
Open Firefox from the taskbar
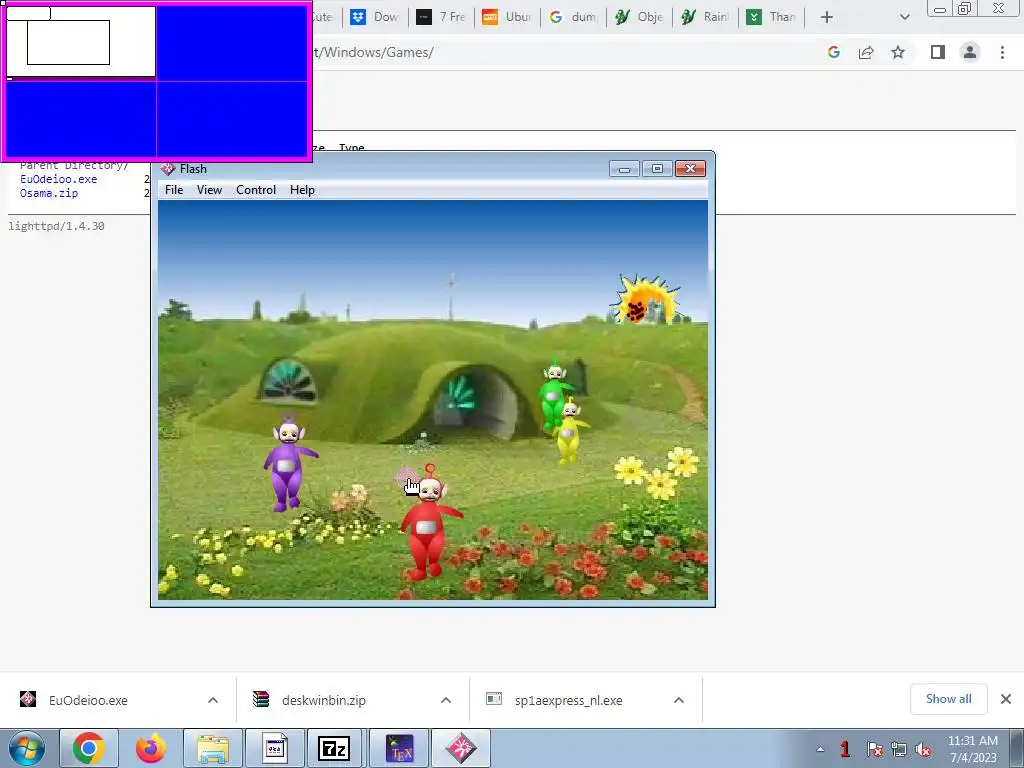coord(150,748)
